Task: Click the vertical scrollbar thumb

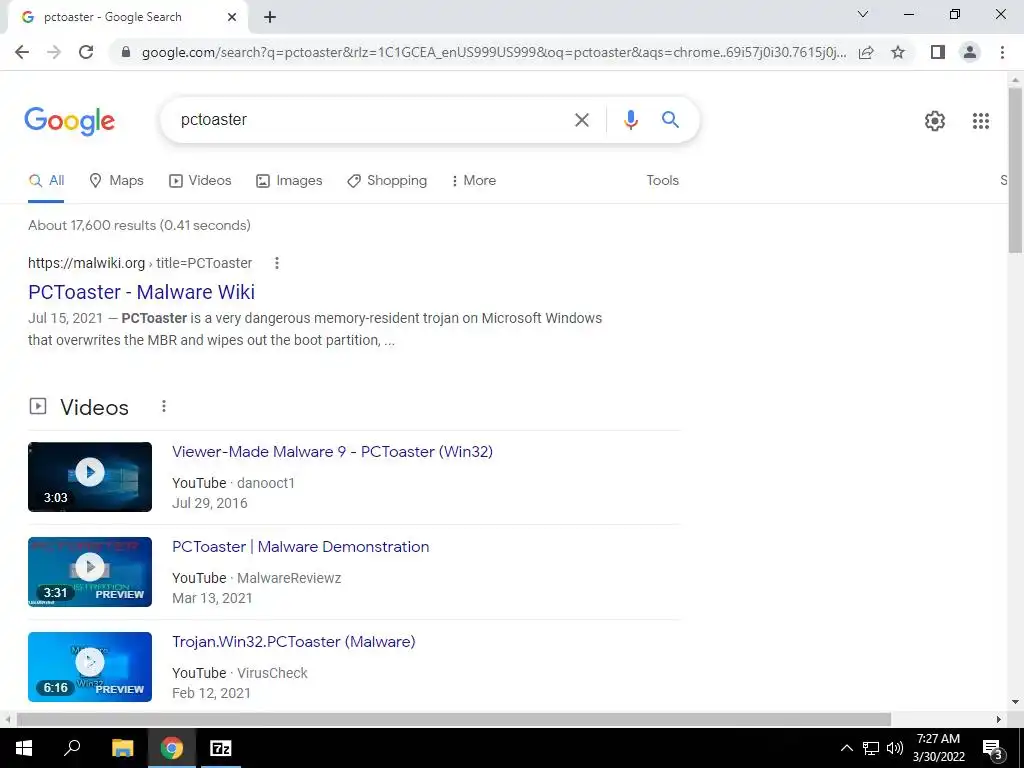Action: (1015, 169)
